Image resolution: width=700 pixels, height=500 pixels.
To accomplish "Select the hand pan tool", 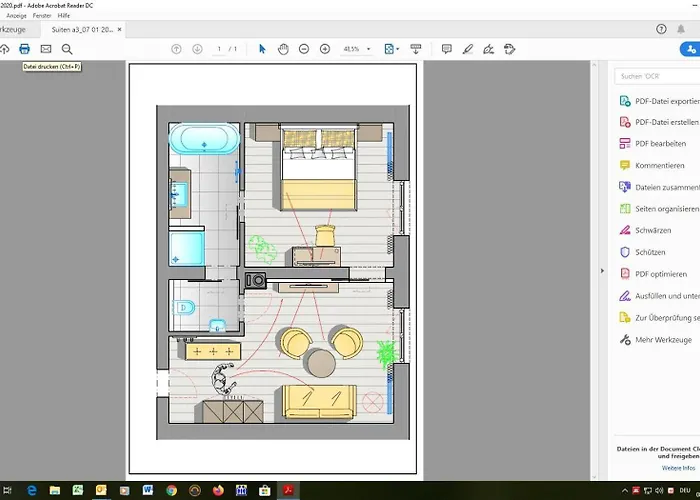I will (283, 48).
